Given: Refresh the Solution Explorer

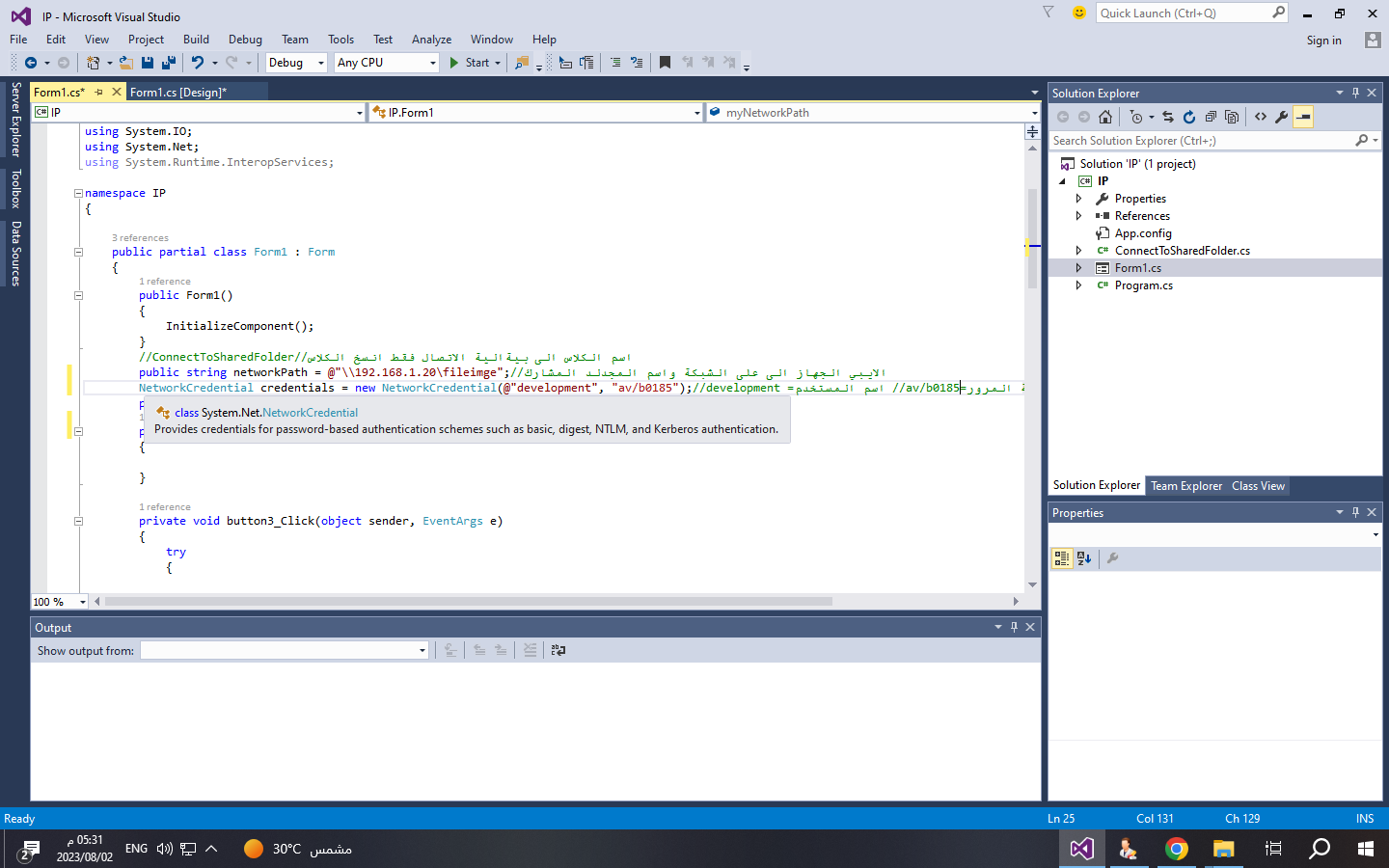Looking at the screenshot, I should pyautogui.click(x=1189, y=117).
